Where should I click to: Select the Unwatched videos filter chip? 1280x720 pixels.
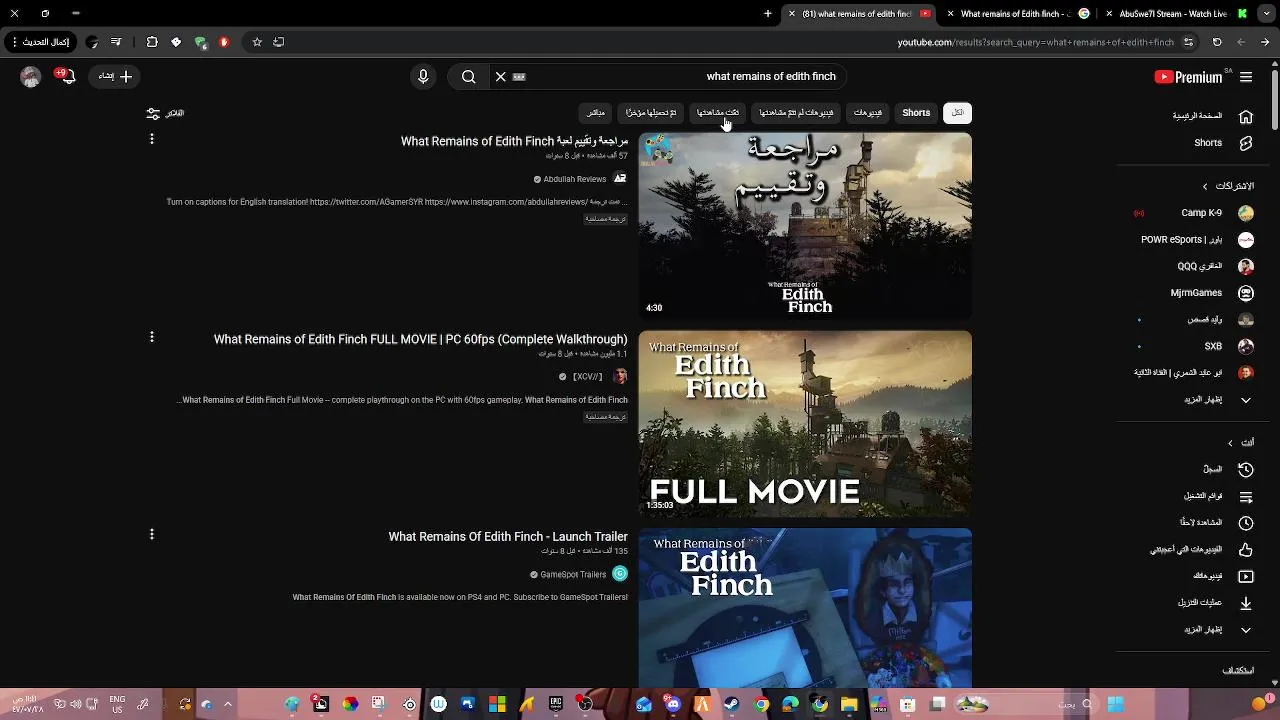(796, 113)
